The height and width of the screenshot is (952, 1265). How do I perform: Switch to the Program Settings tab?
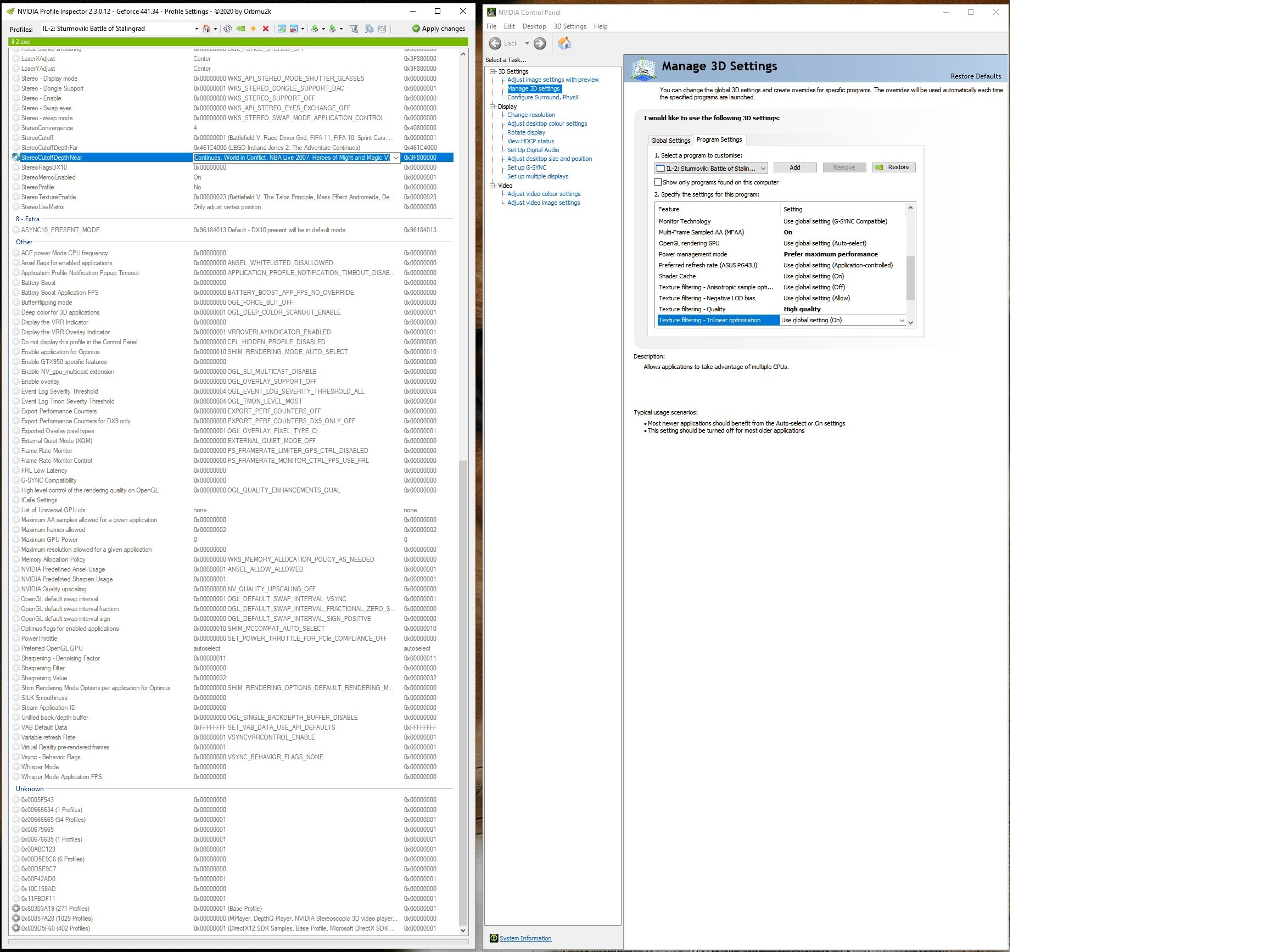(719, 139)
